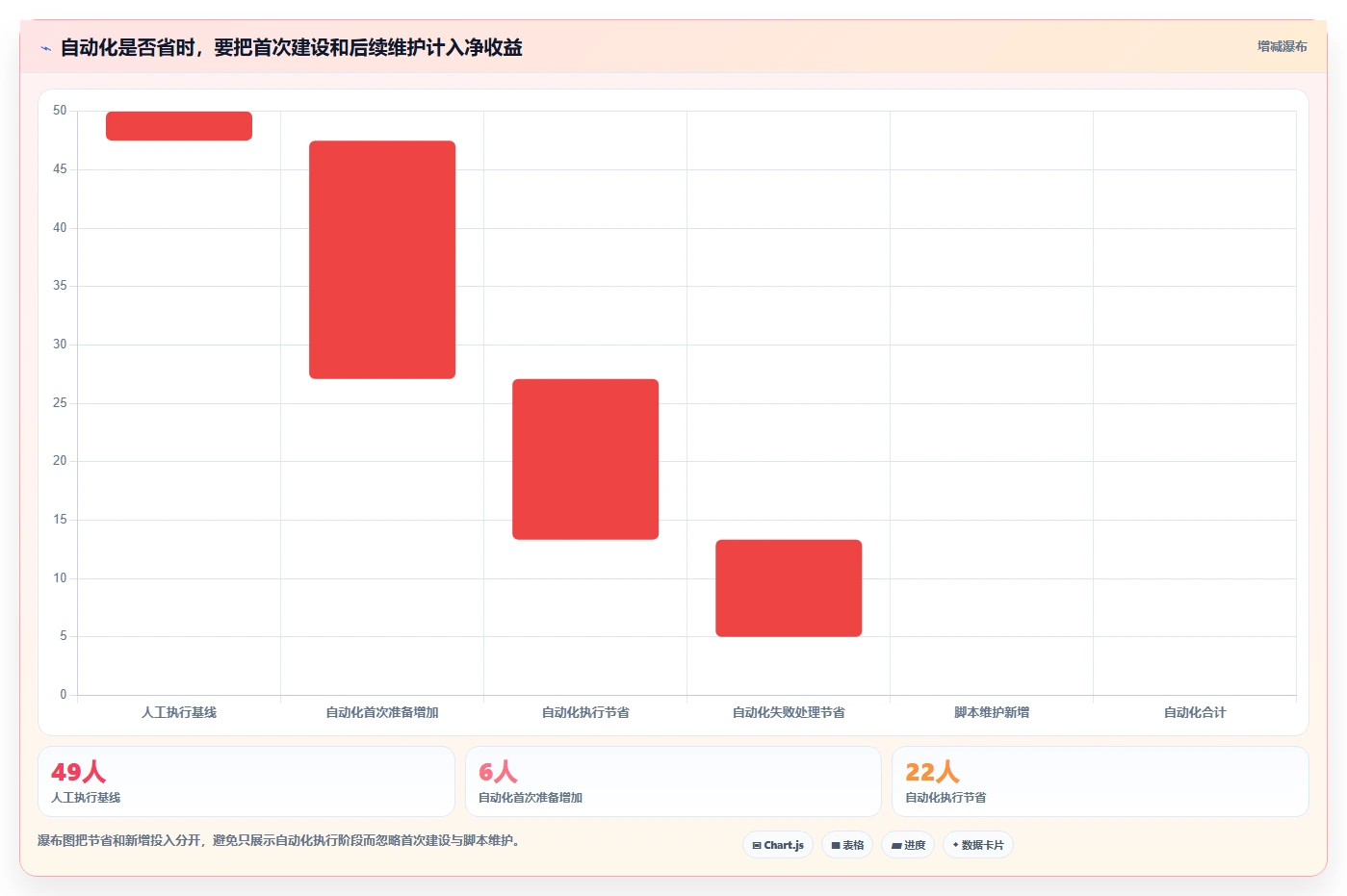1347x896 pixels.
Task: Click the 自动化执行节省 waterfall bar
Action: click(585, 459)
